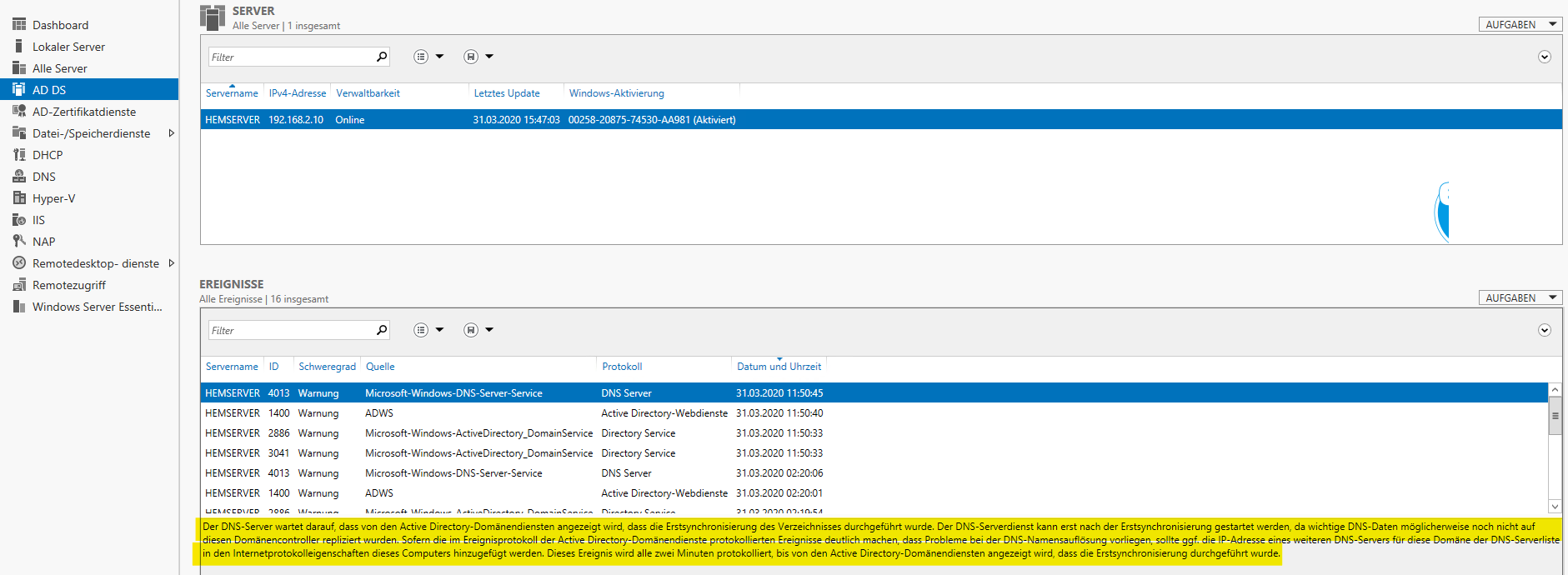The image size is (1568, 575).
Task: Click the scroll-up arrow of events list
Action: point(1555,390)
